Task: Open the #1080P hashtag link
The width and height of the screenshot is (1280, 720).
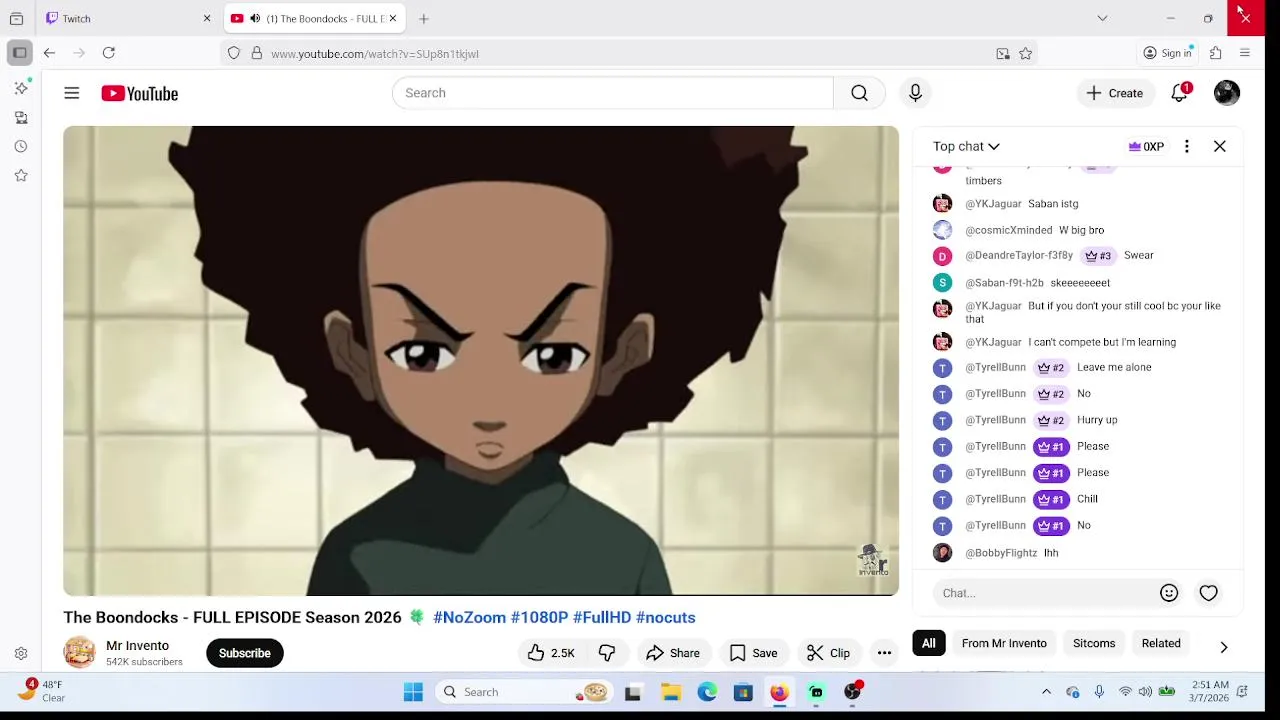Action: coord(539,617)
